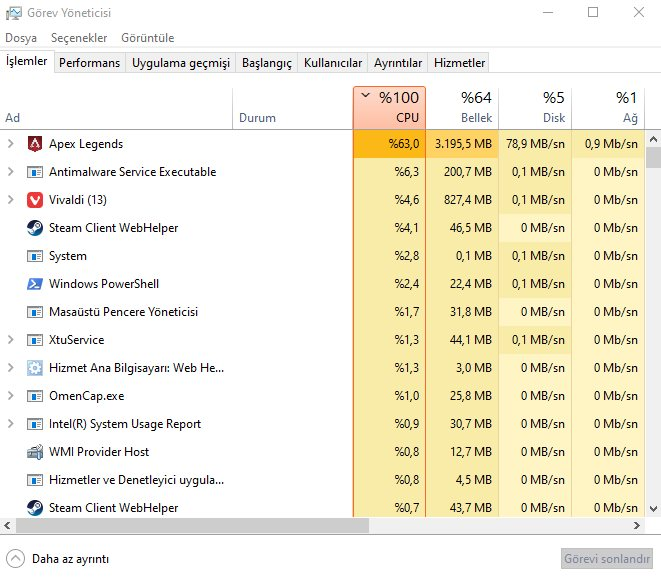Switch to the Başlangıç tab
Screen dimensions: 661x581
267,63
